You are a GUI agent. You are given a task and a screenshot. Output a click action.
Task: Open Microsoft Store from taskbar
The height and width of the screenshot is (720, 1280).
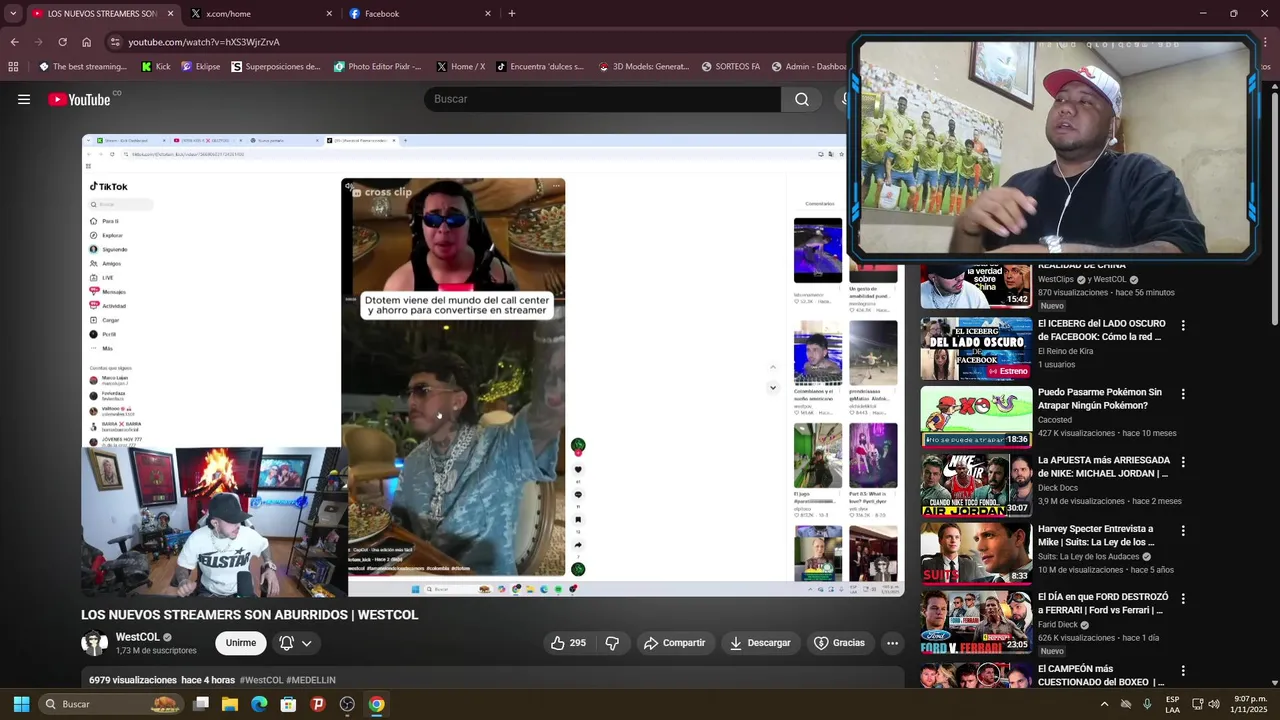pyautogui.click(x=288, y=704)
